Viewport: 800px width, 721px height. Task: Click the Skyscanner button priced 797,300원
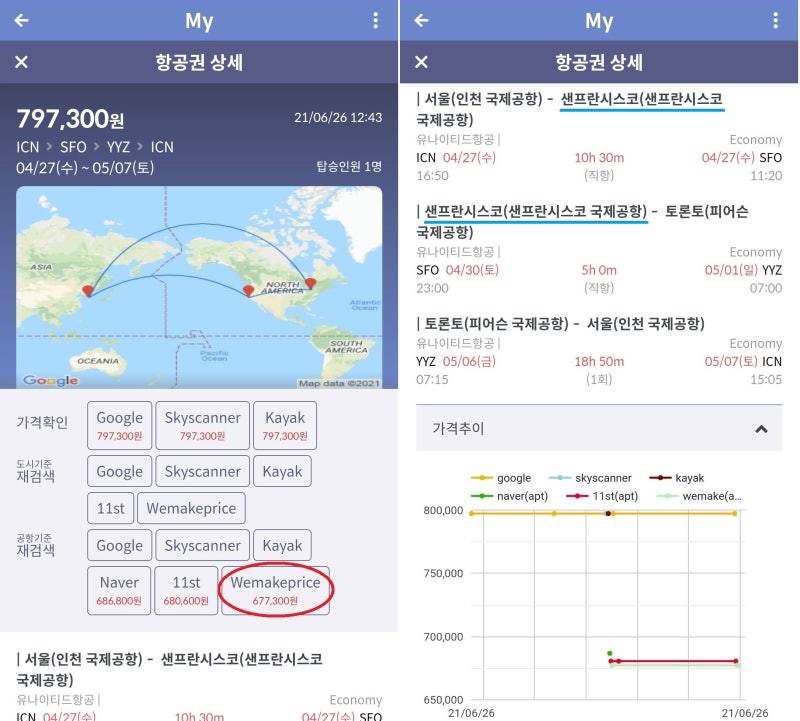[202, 424]
